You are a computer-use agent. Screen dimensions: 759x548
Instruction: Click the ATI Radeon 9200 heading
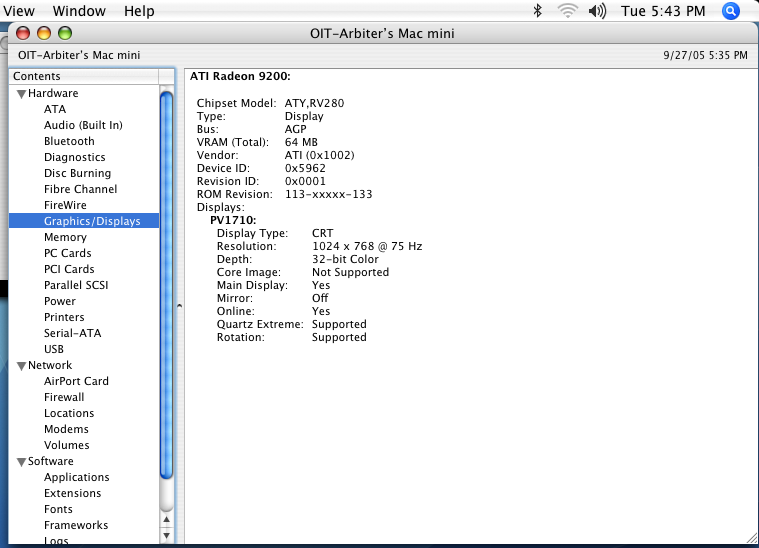240,76
